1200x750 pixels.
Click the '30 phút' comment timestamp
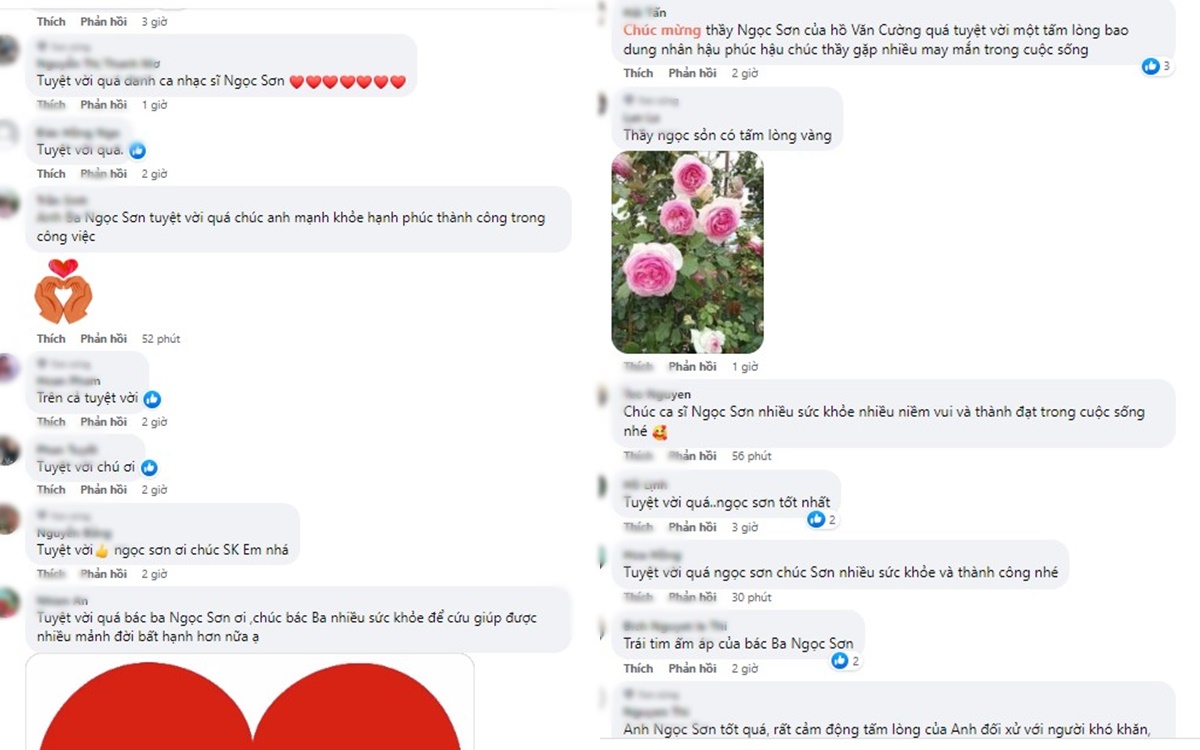[751, 597]
